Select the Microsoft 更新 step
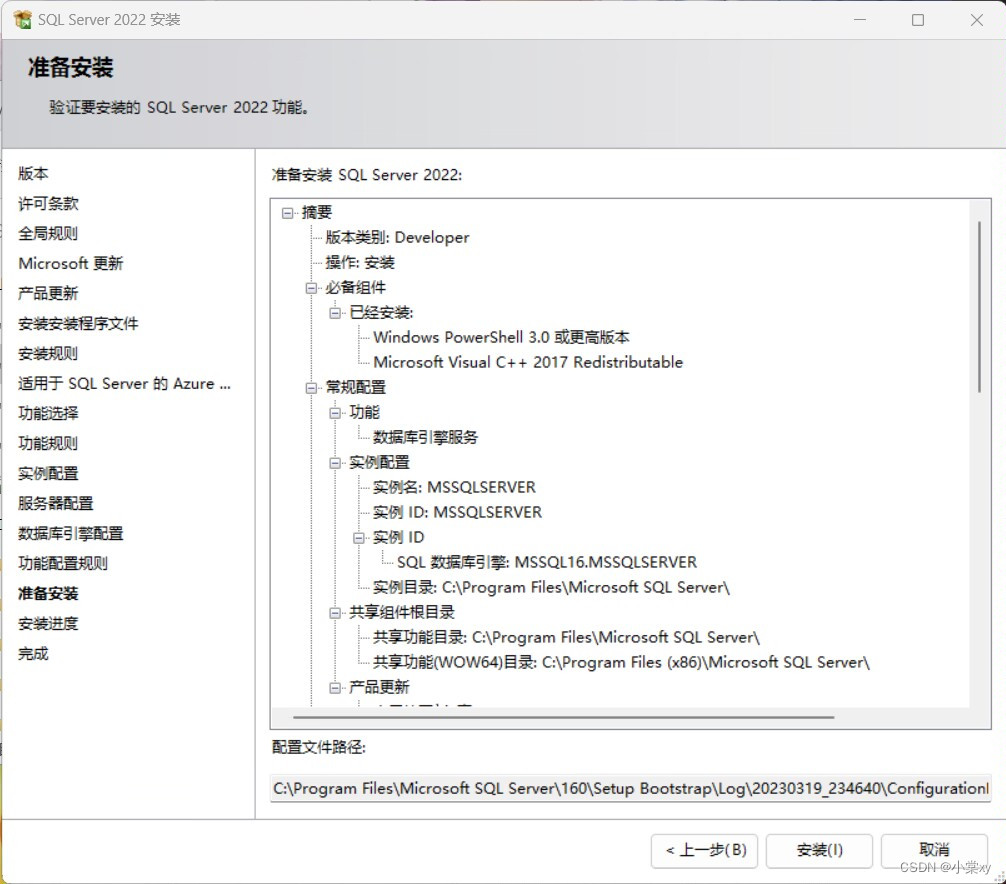This screenshot has height=884, width=1006. pyautogui.click(x=71, y=264)
